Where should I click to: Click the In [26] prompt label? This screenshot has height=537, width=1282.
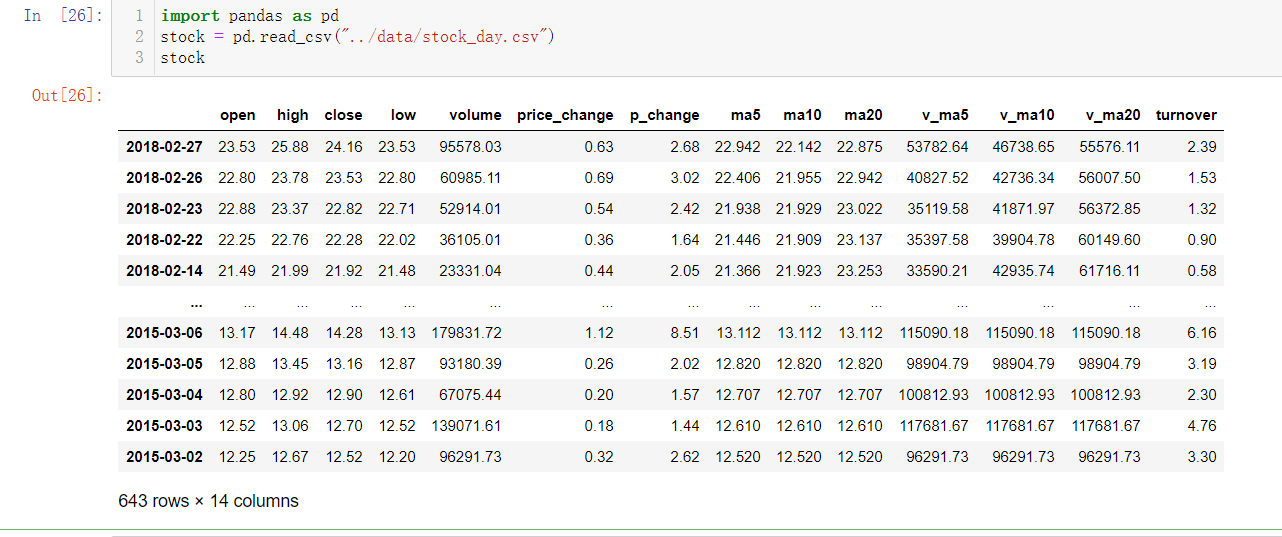[x=62, y=17]
